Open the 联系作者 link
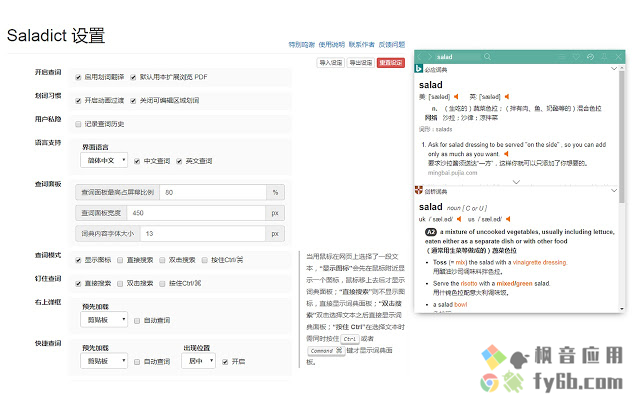Screen dimensions: 640x400 click(361, 44)
